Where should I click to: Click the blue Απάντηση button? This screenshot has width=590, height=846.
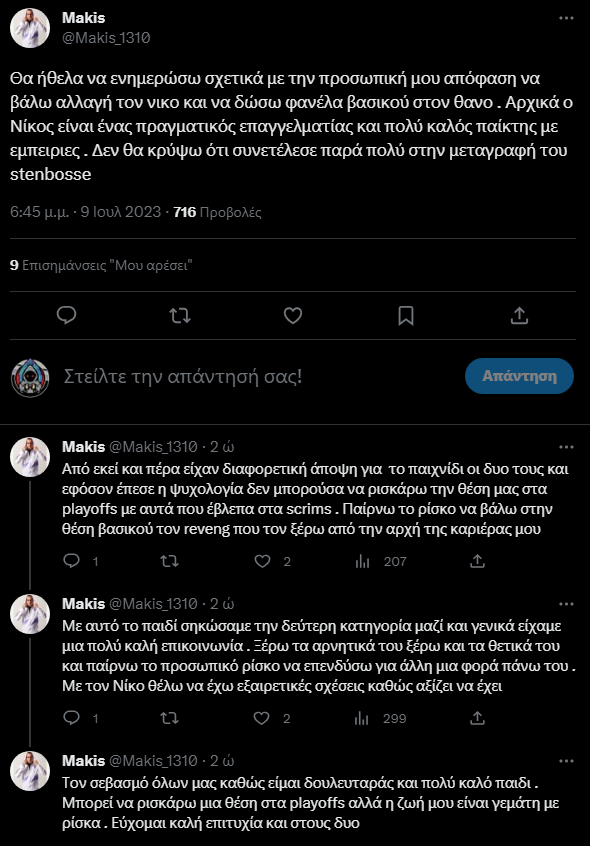click(519, 376)
